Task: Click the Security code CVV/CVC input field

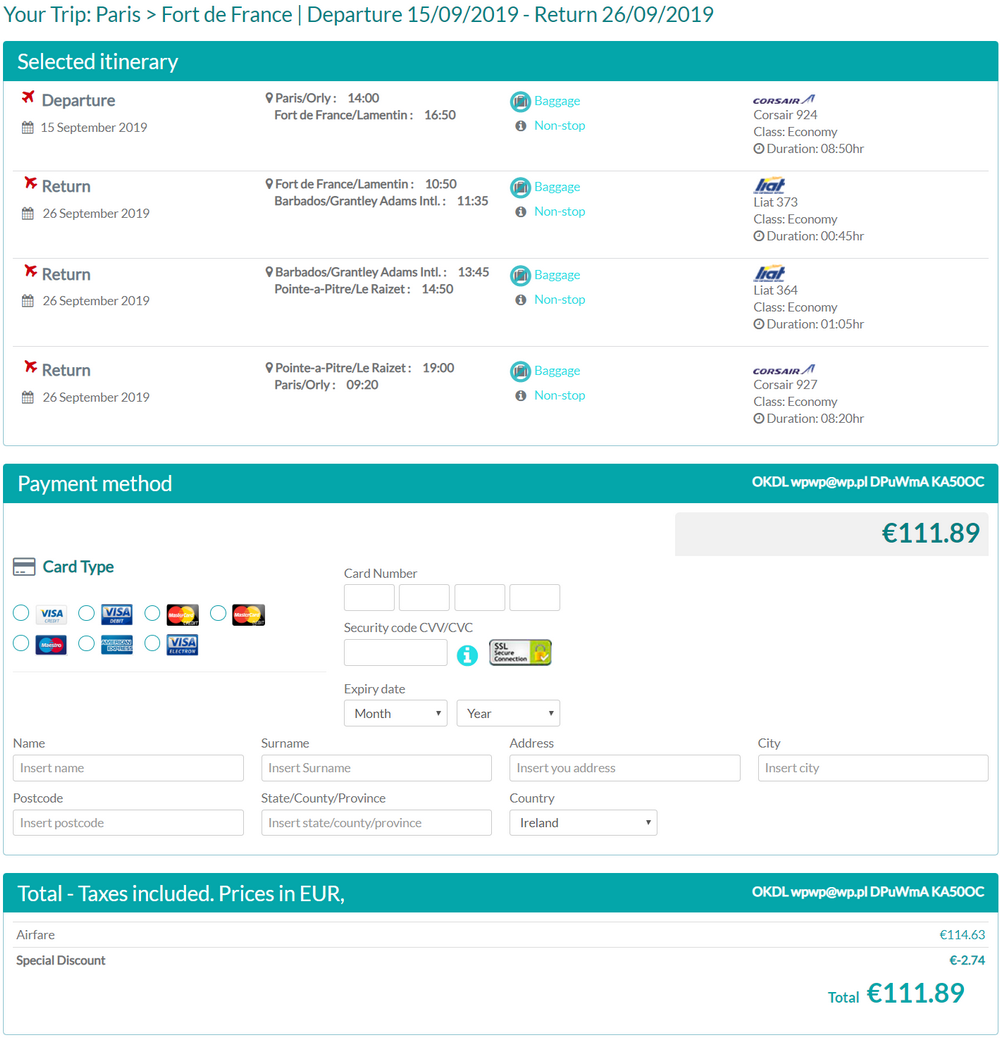Action: tap(396, 652)
